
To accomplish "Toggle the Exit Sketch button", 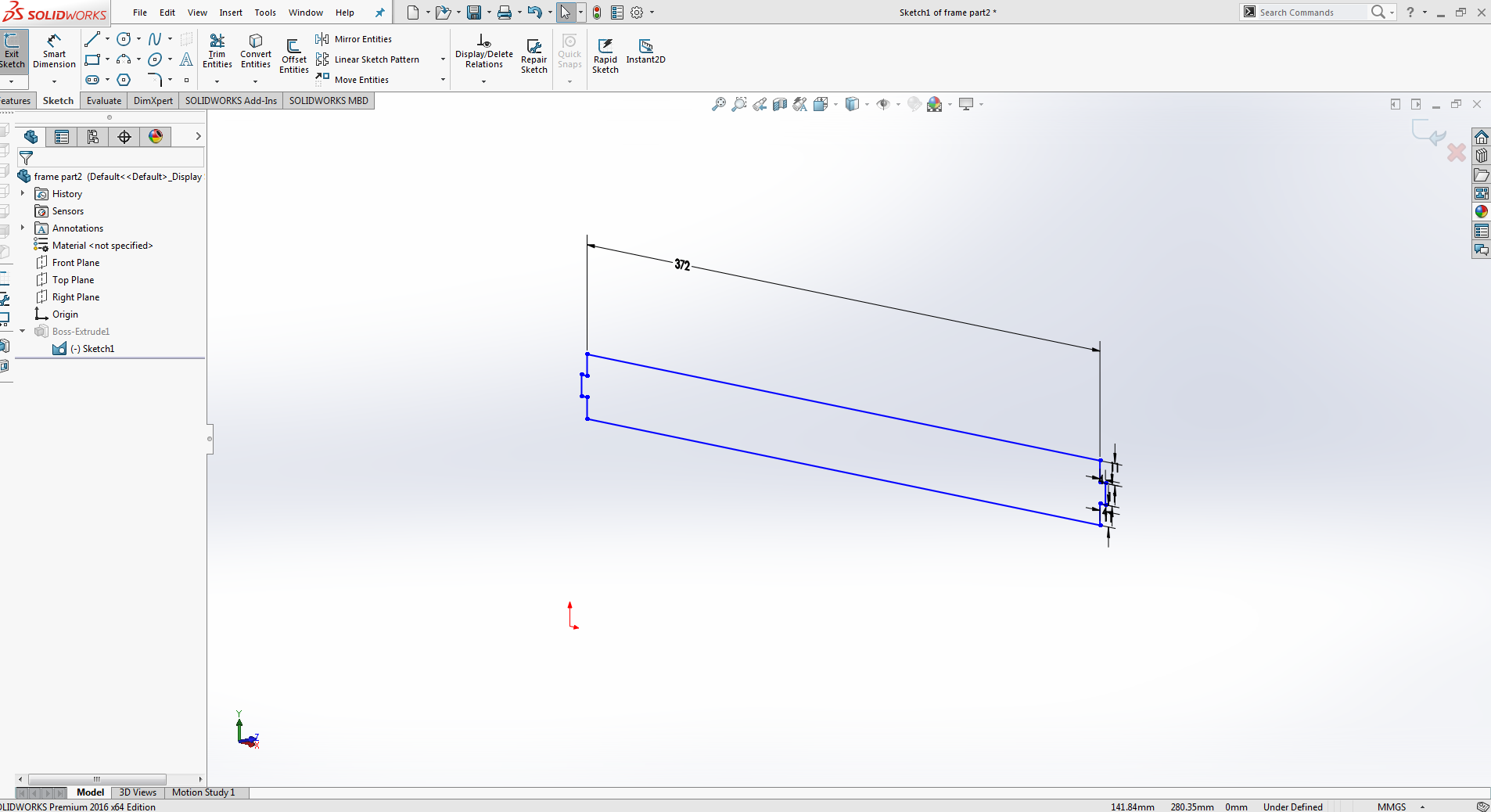I will point(13,52).
